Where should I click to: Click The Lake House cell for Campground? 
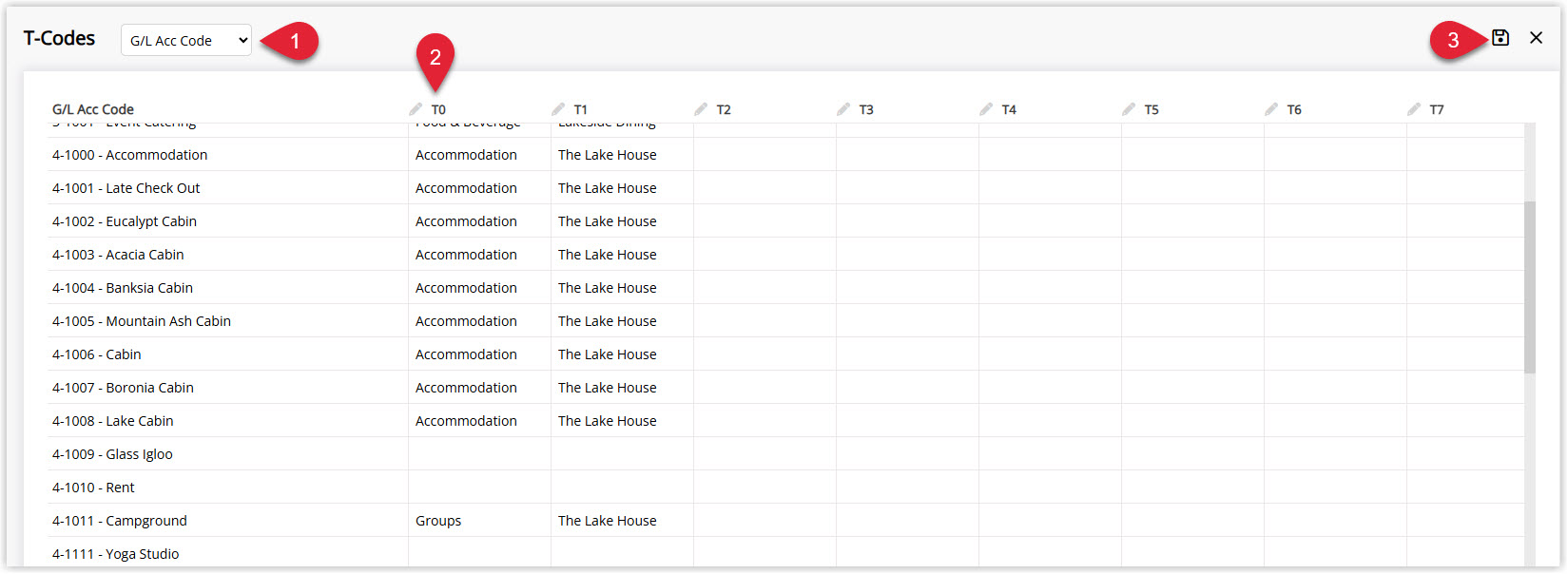(622, 521)
